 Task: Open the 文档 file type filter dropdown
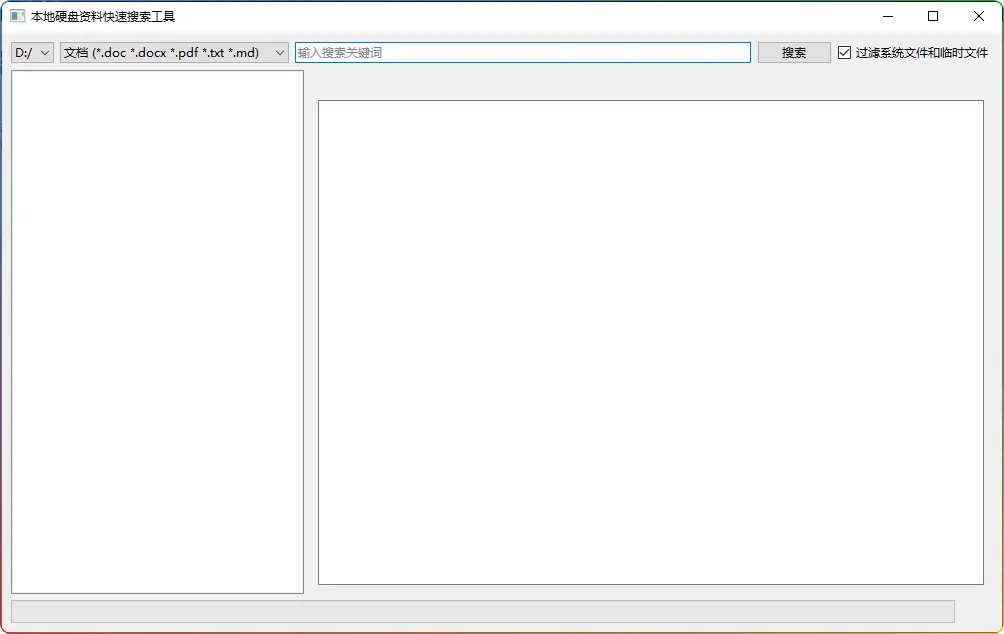tap(174, 53)
